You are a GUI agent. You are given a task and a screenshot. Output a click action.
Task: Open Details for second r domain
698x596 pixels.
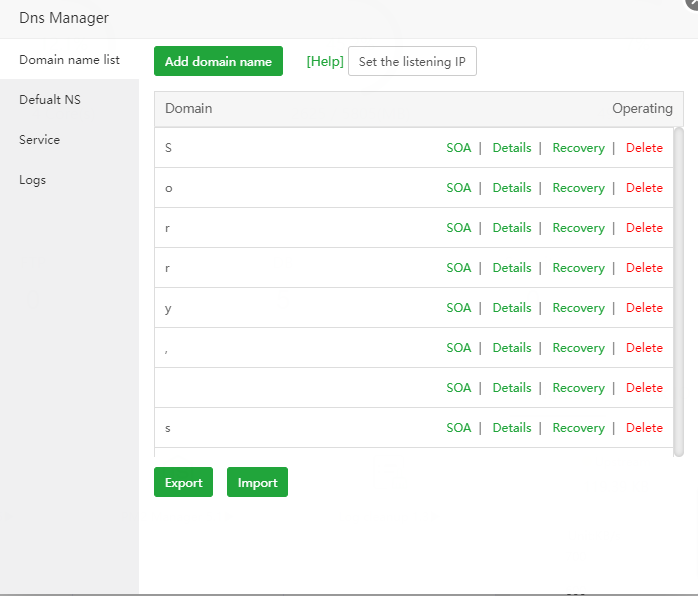(x=512, y=268)
